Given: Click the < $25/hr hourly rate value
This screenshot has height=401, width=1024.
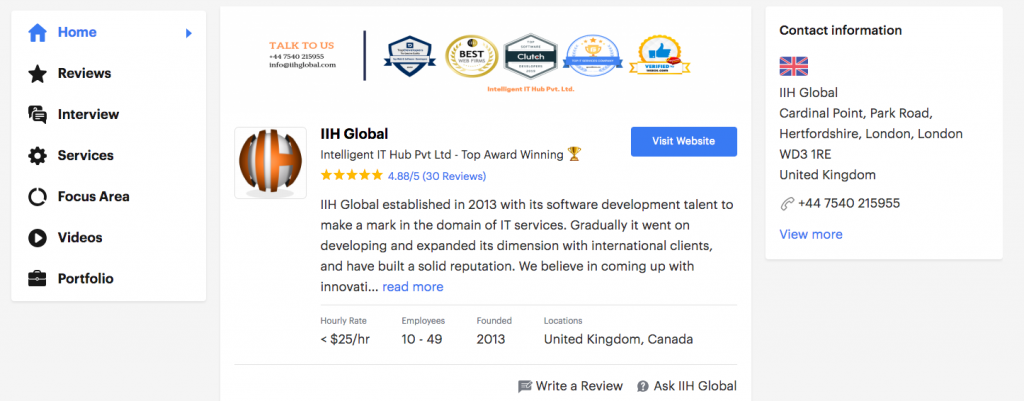Looking at the screenshot, I should (x=345, y=340).
